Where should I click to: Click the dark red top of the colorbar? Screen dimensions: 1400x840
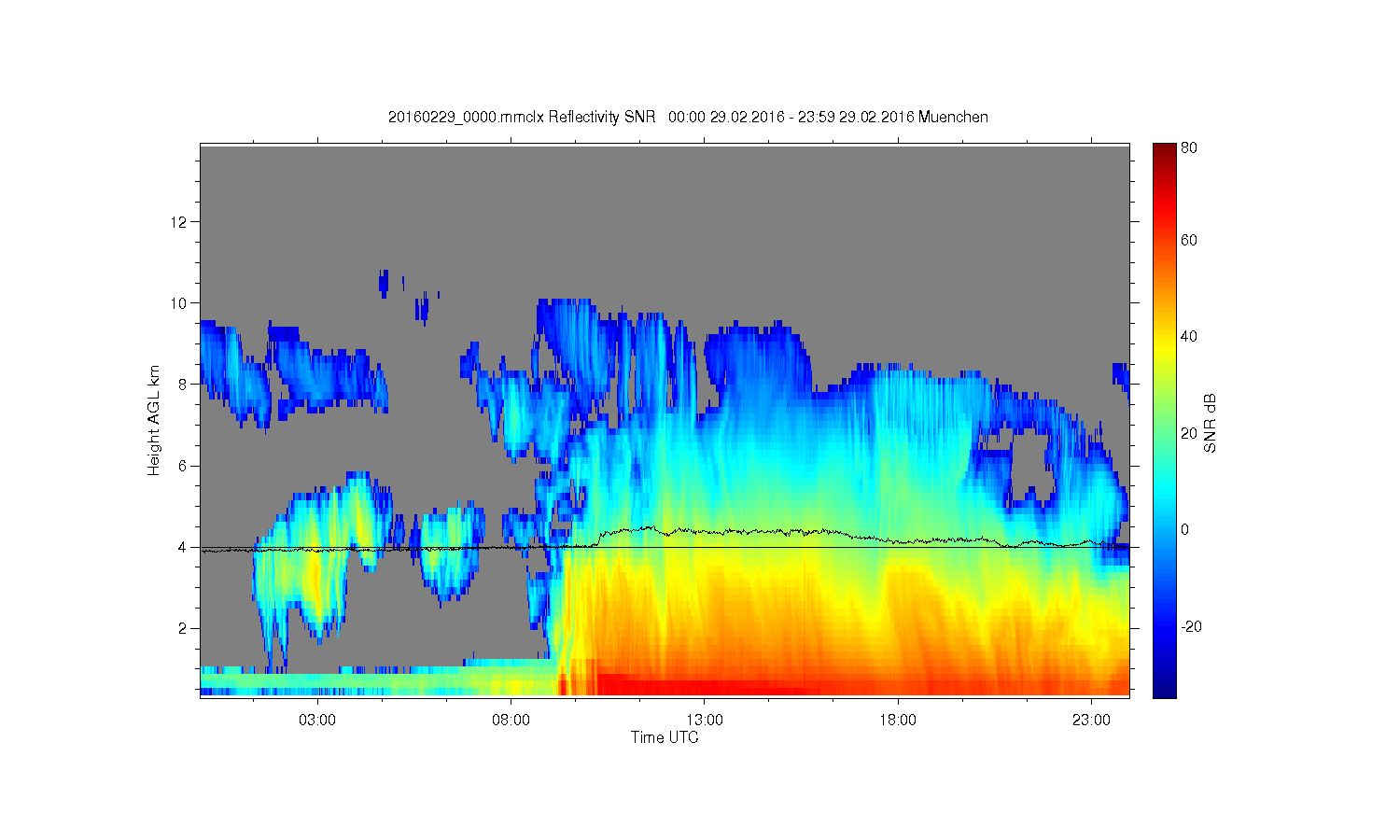(1164, 154)
